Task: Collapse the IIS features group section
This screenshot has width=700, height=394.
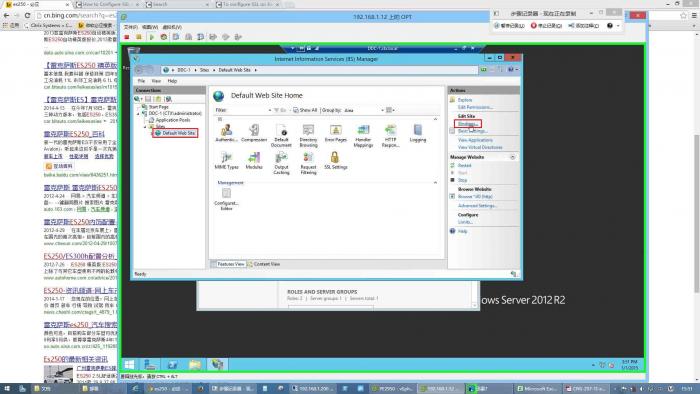Action: click(435, 119)
